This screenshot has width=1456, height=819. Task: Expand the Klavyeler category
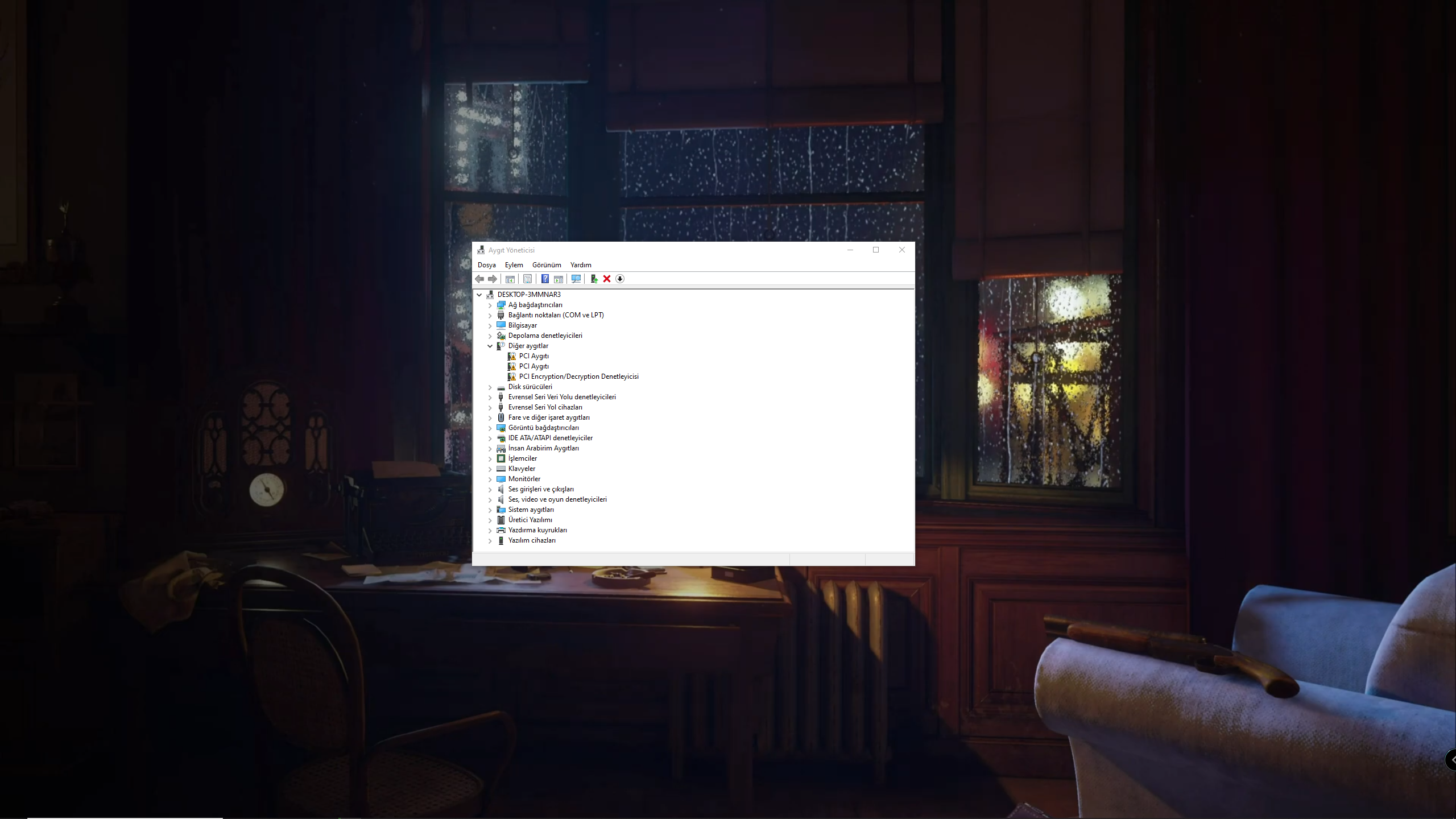490,469
